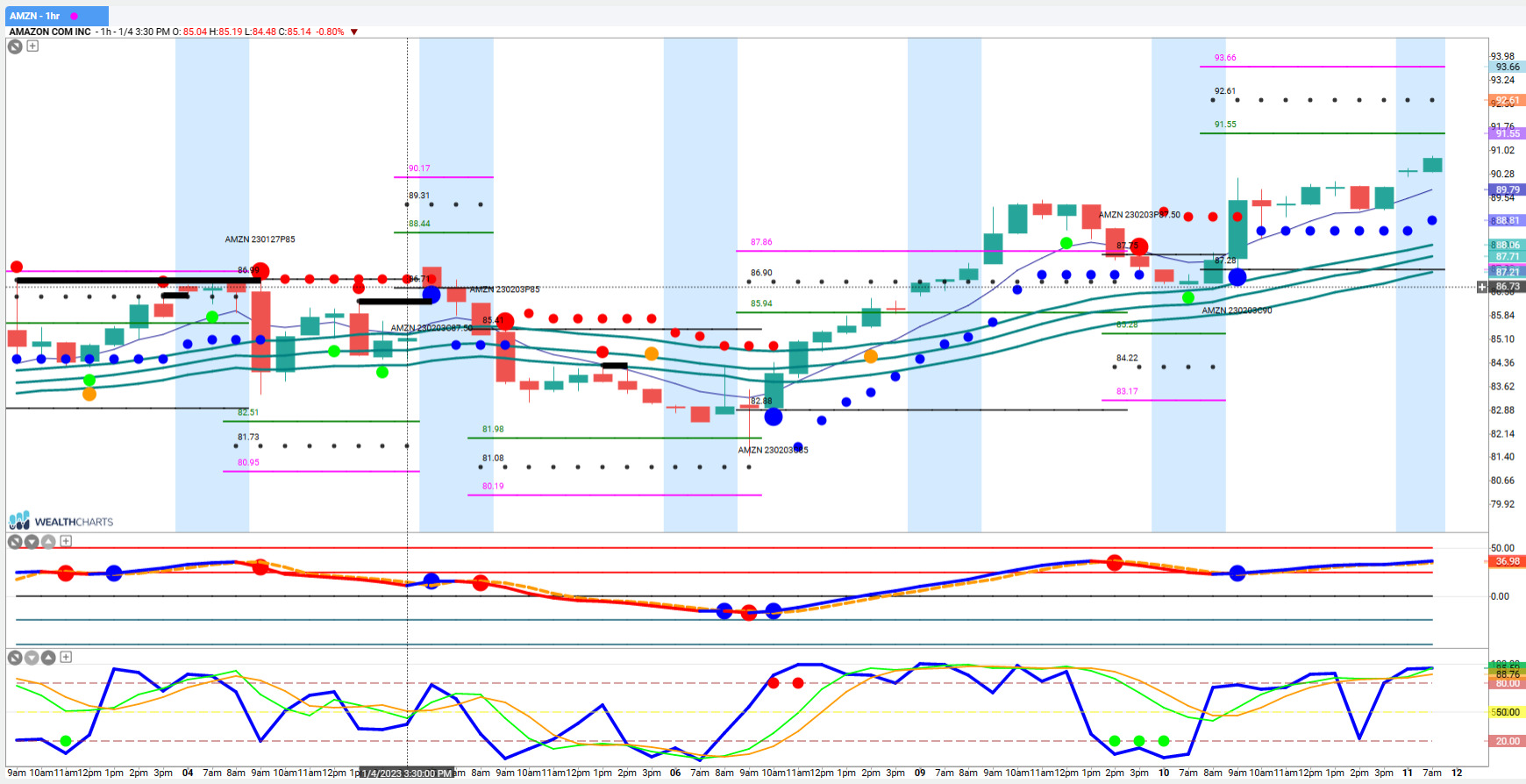The image size is (1526, 784).
Task: Click the 50.00 oscillator level label
Action: [x=1508, y=712]
